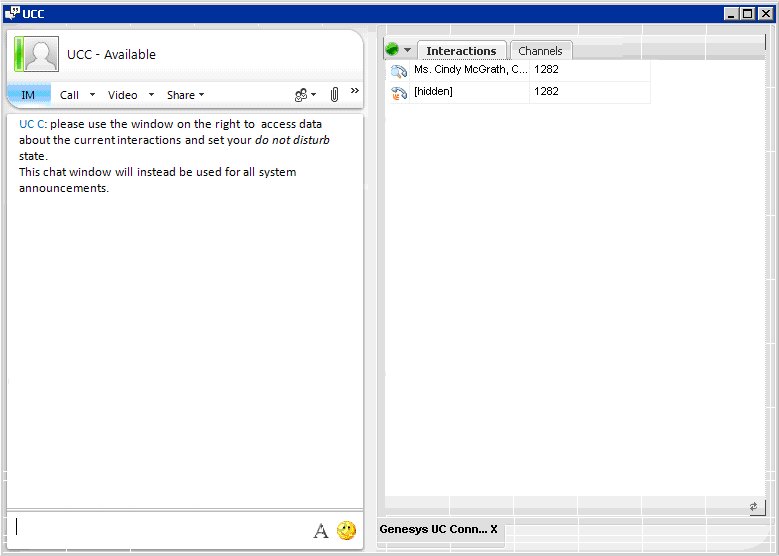Open the Video dropdown arrow

(151, 95)
